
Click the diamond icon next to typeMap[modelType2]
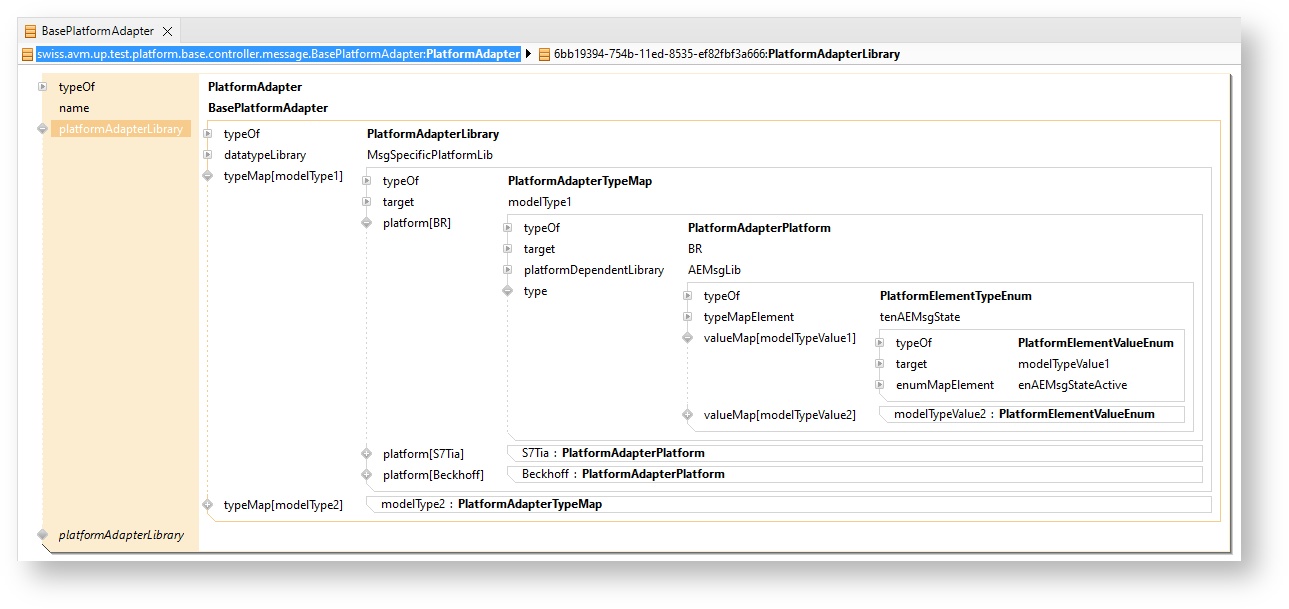[208, 505]
